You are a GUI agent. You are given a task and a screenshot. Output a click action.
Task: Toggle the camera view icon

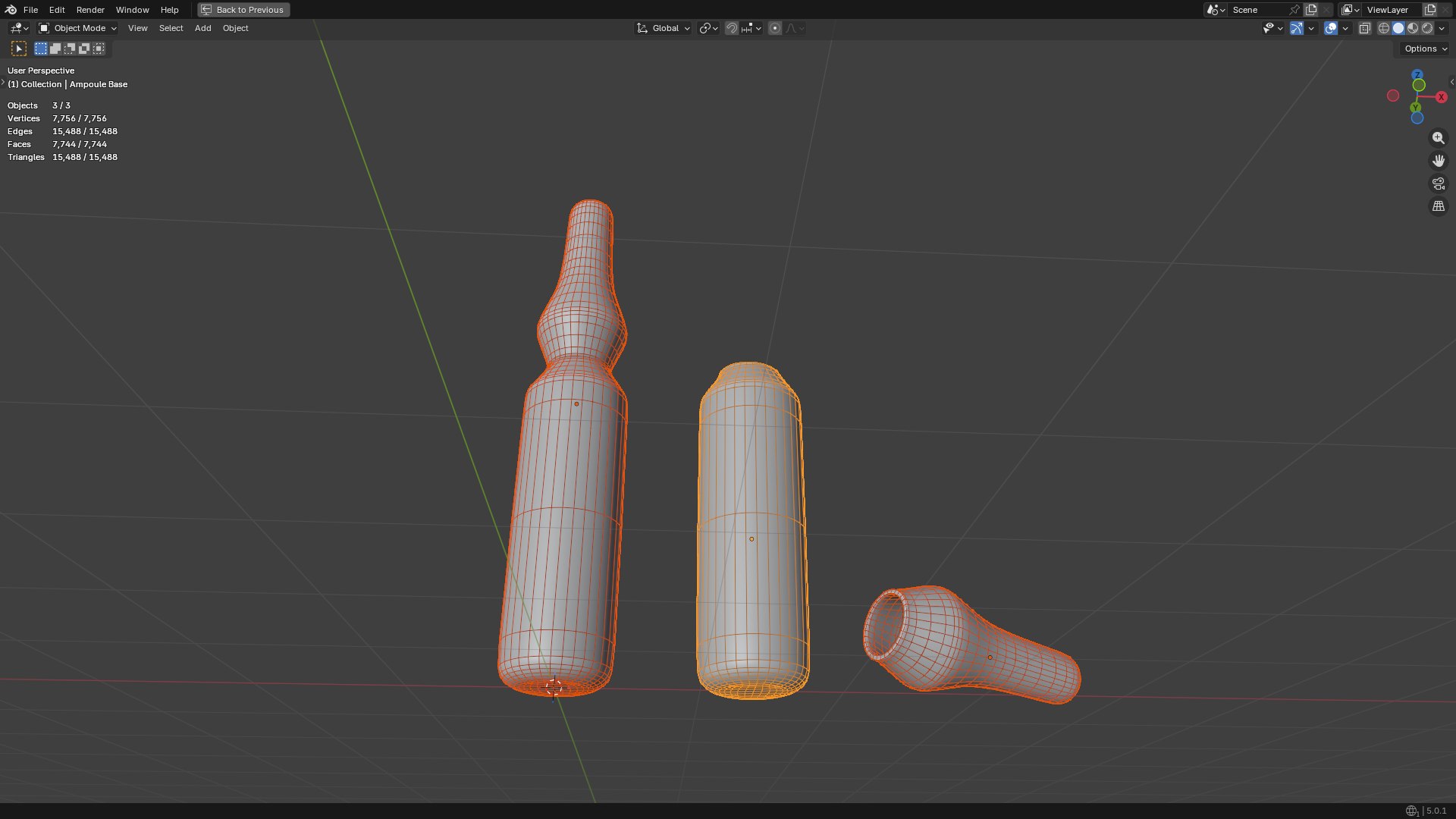point(1438,184)
